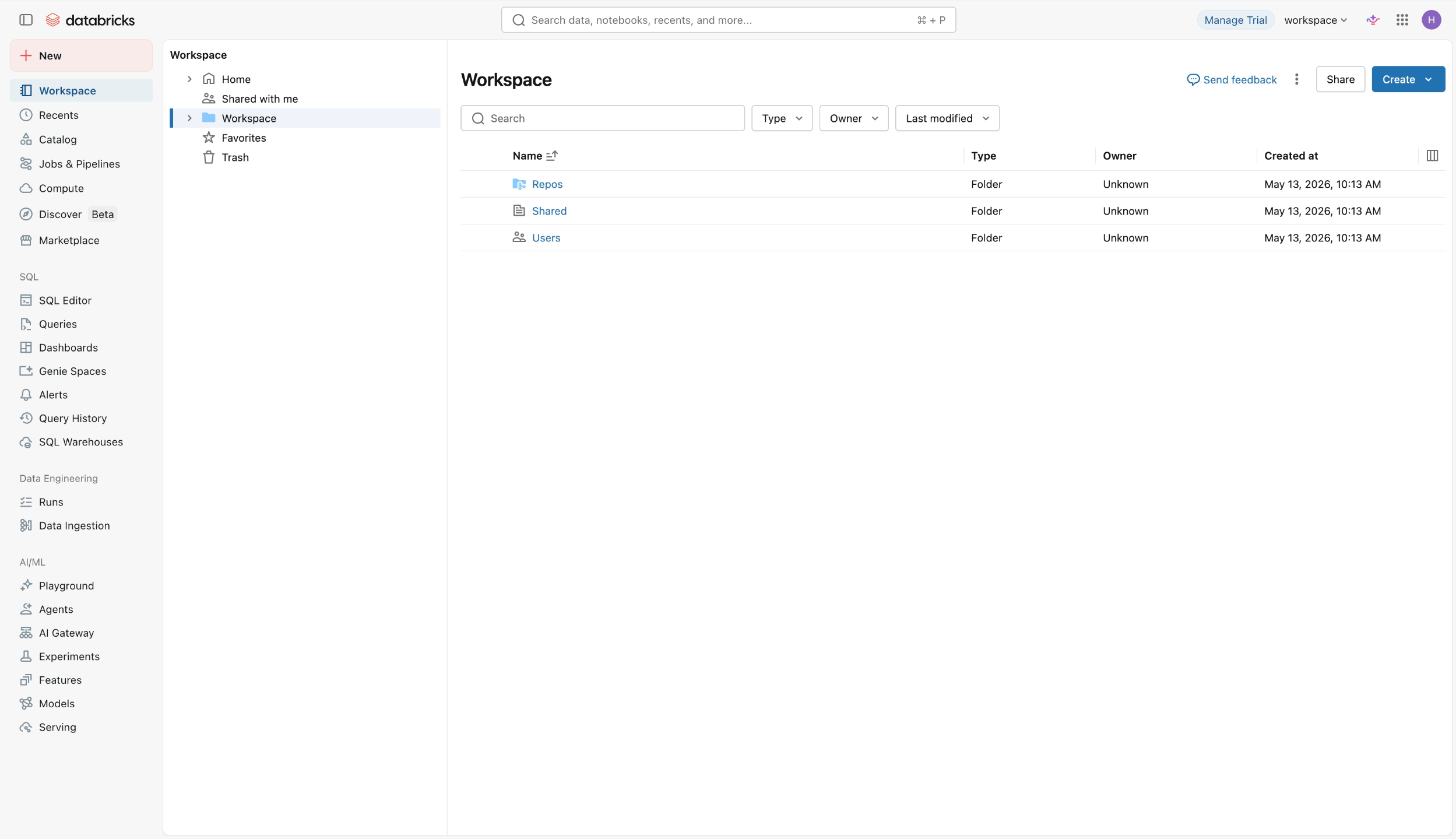Click the Trash bin icon in the tree

click(209, 157)
